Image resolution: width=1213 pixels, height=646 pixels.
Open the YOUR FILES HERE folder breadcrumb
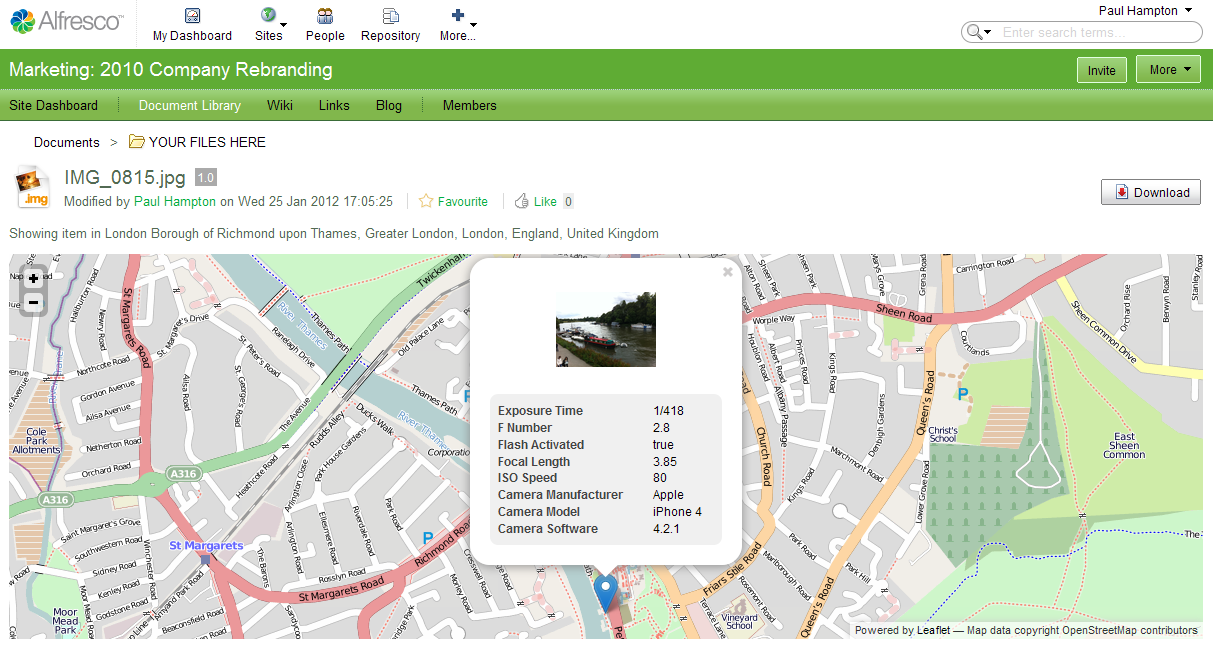207,142
